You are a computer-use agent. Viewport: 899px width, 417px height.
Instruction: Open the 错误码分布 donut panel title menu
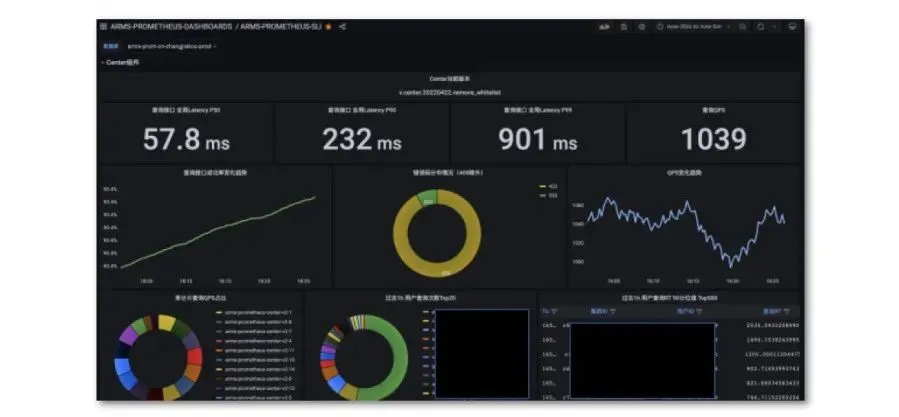click(x=448, y=172)
